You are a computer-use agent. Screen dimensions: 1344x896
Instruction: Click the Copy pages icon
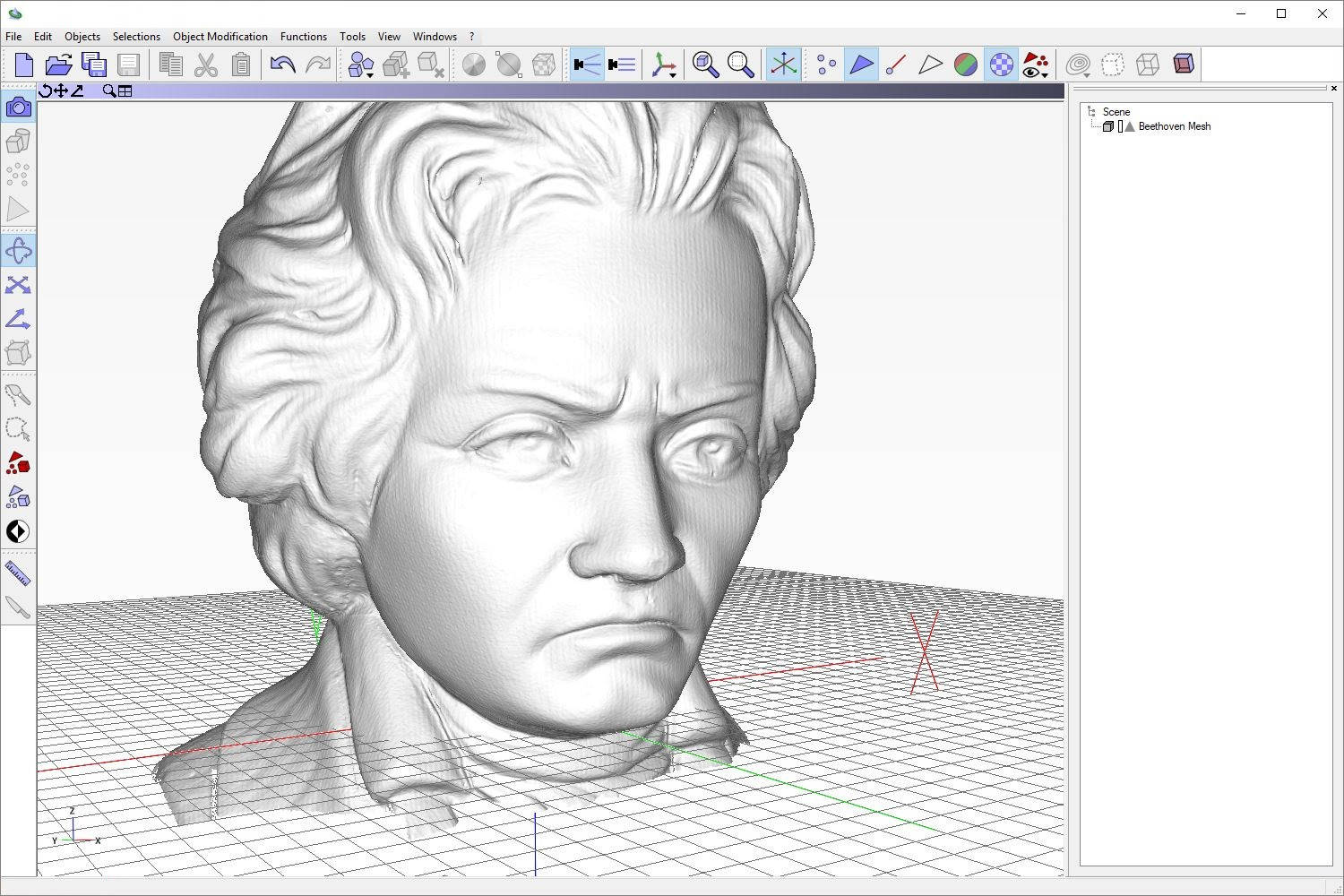coord(170,65)
